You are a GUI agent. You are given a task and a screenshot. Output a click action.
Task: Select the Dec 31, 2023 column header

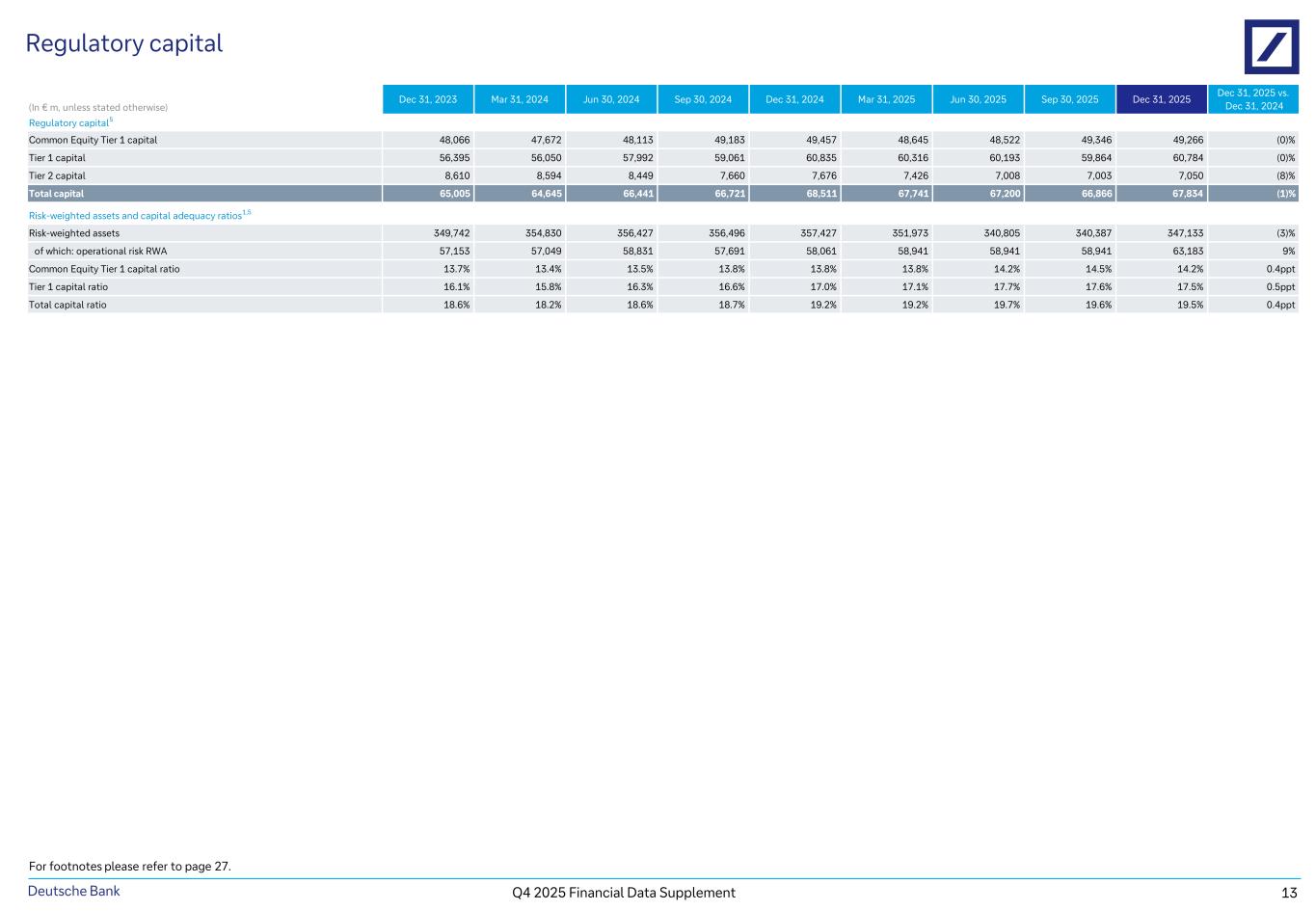click(427, 99)
